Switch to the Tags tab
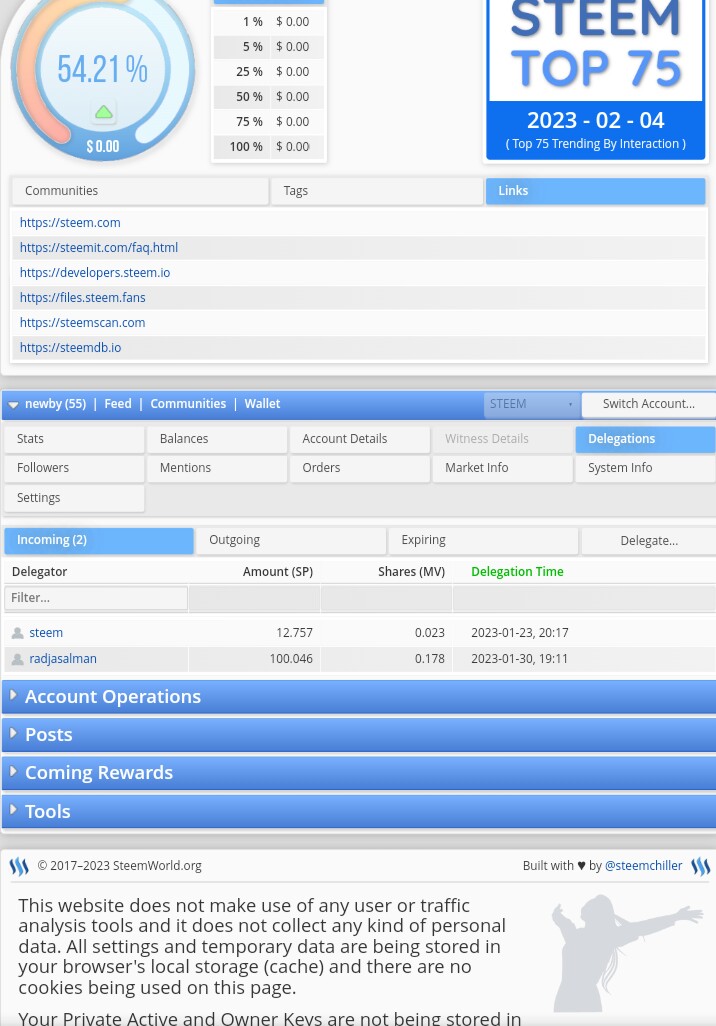 click(x=377, y=191)
